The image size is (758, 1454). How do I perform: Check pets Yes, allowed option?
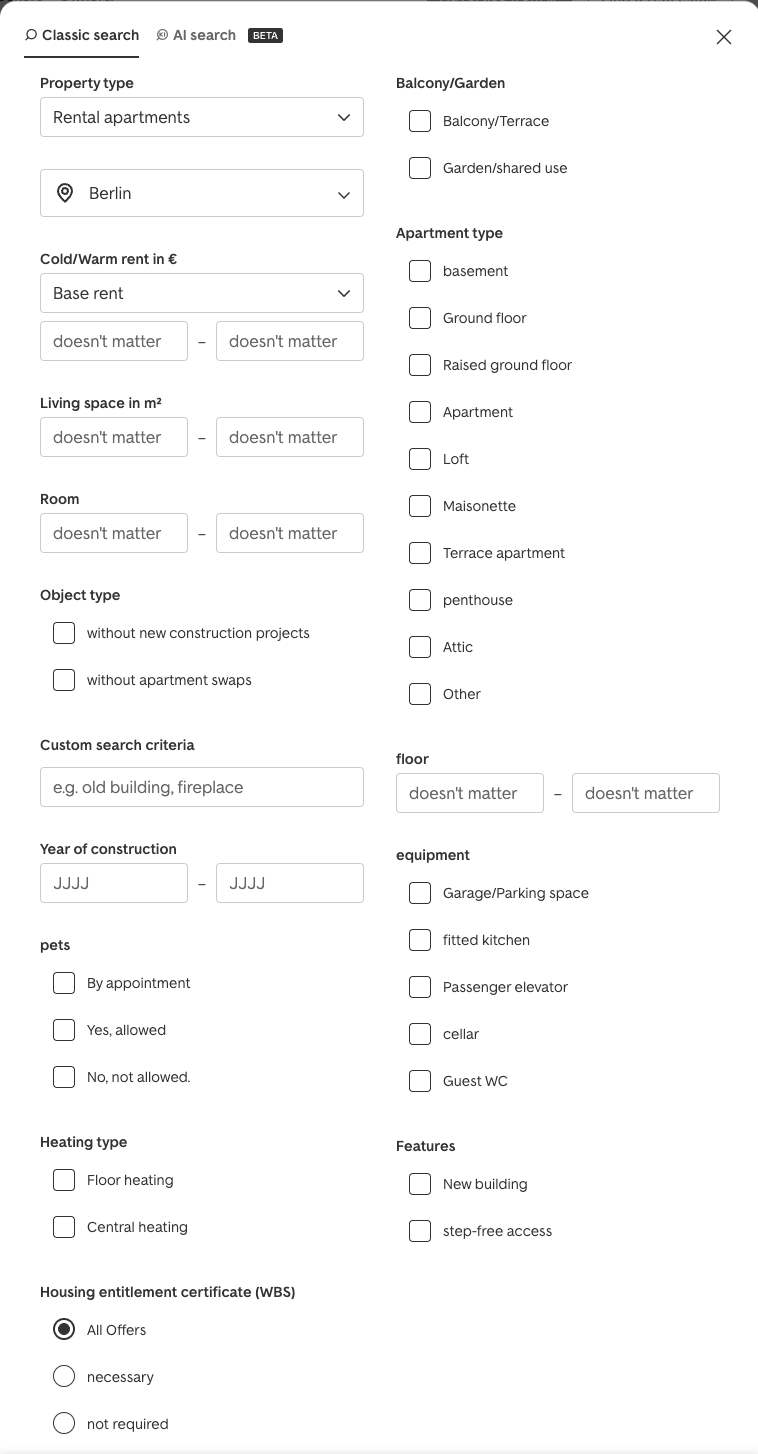pos(64,1030)
